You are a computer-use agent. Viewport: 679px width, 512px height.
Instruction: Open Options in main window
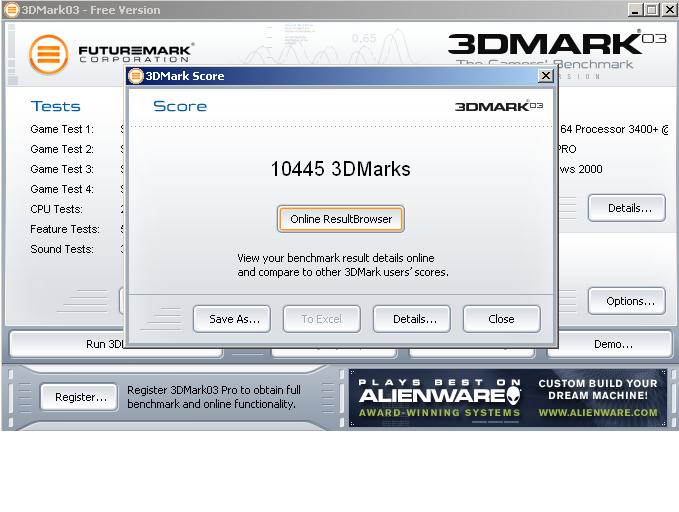click(627, 301)
